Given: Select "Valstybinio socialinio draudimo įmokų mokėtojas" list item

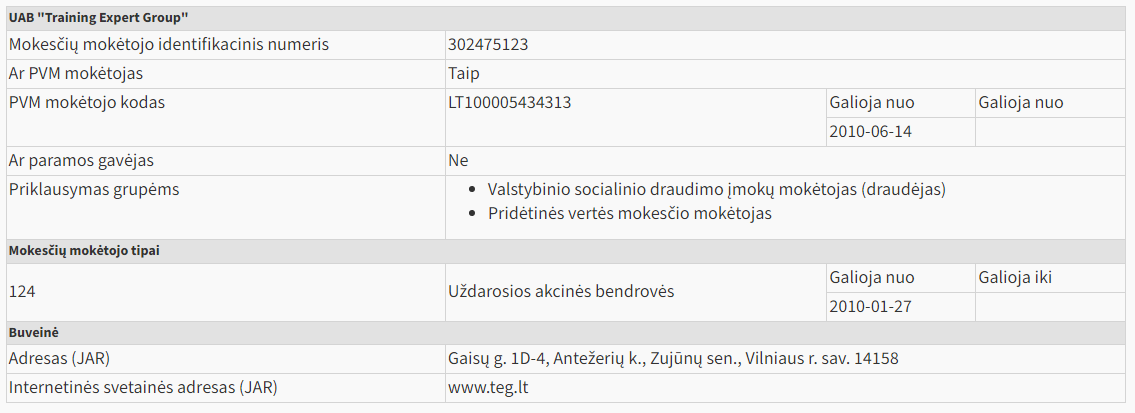Looking at the screenshot, I should tap(716, 189).
